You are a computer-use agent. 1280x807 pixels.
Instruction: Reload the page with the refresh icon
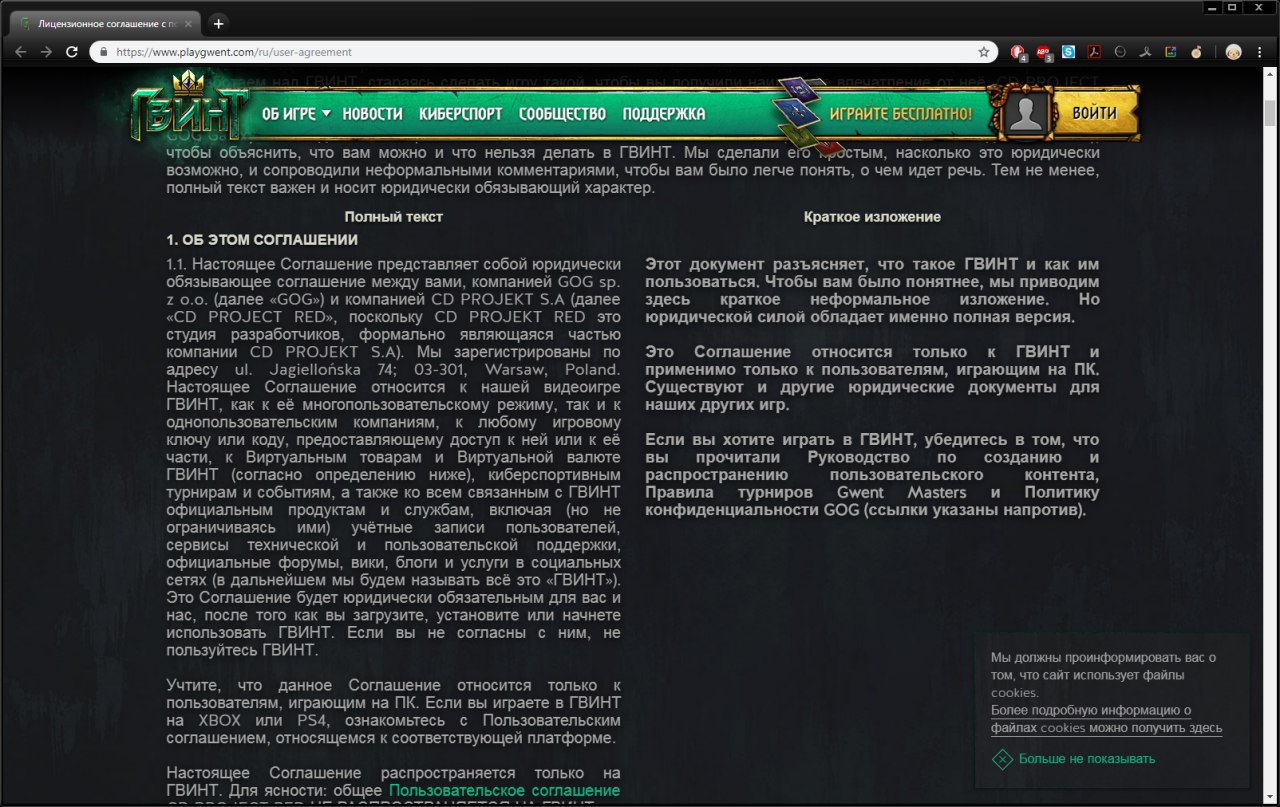pos(72,52)
